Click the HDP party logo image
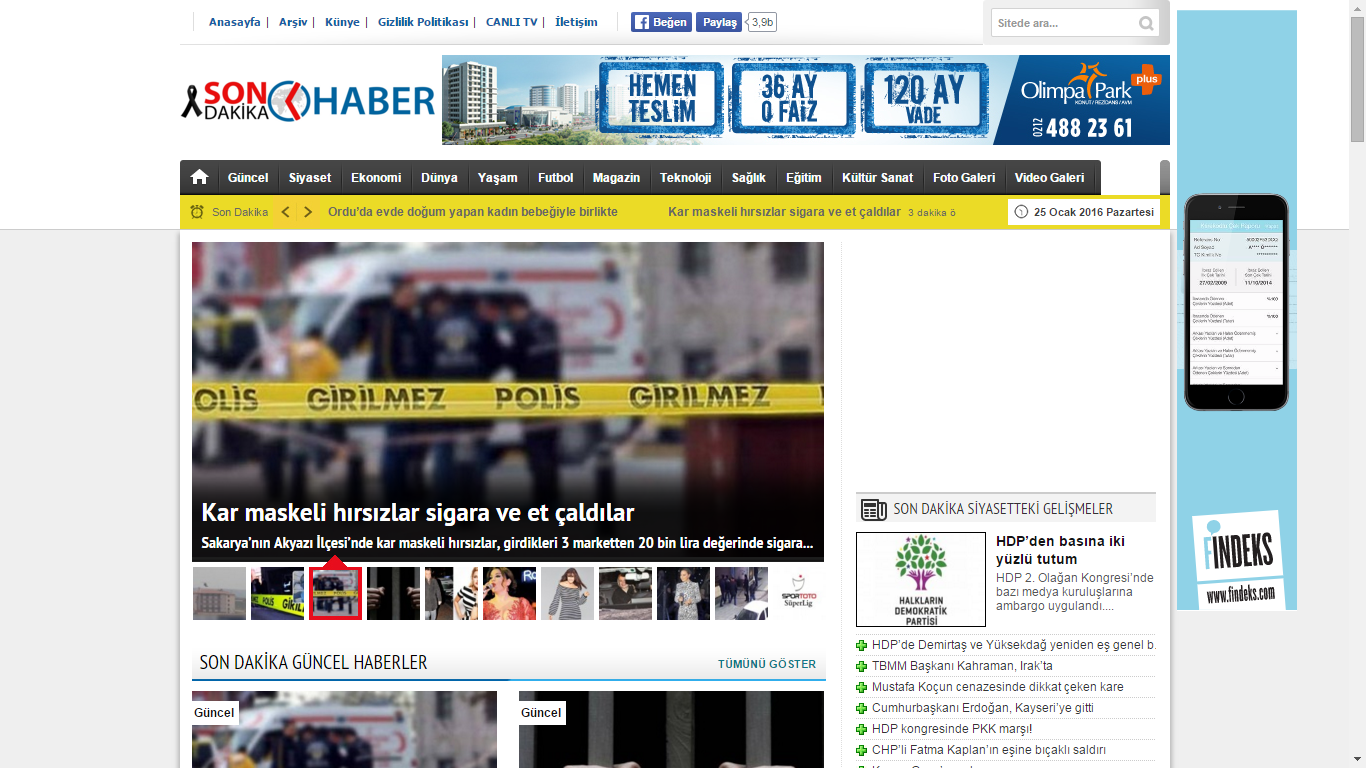 [x=921, y=580]
